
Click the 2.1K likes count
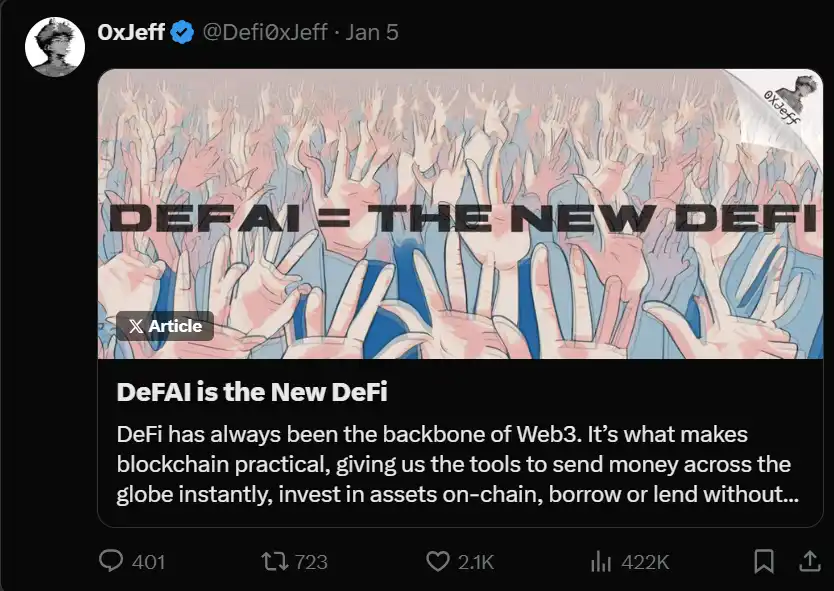coord(476,562)
